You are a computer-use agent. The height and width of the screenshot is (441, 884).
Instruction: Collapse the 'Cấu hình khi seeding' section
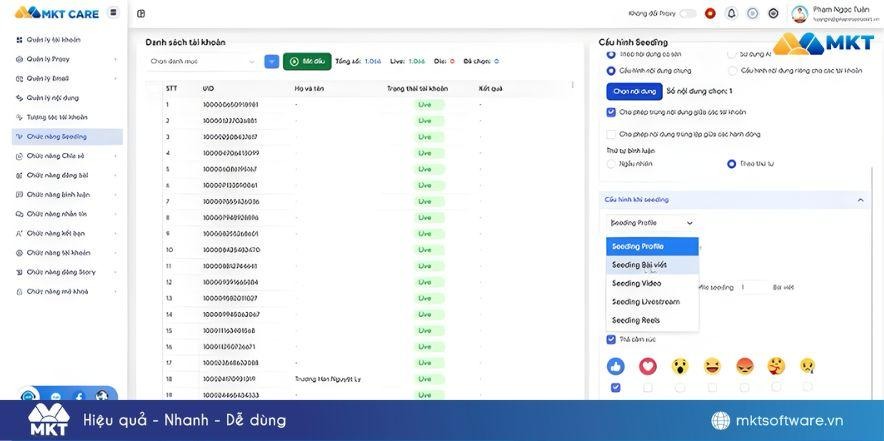(860, 200)
